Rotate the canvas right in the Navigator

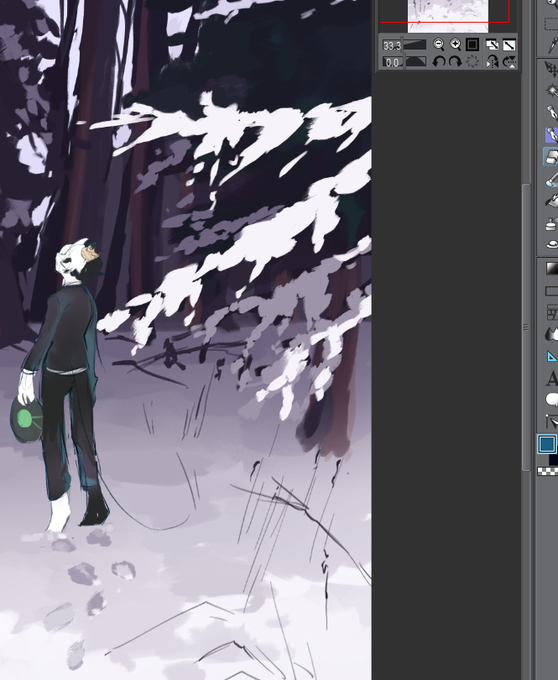coord(455,62)
